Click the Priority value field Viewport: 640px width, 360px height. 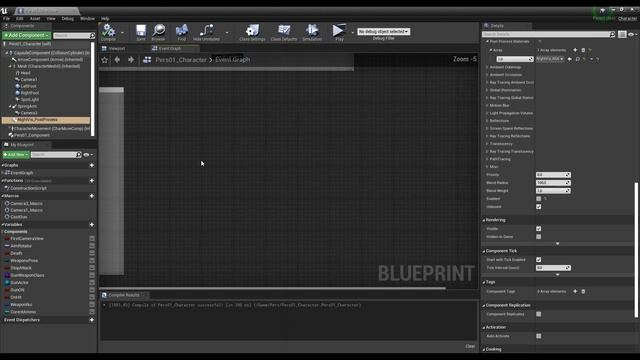pyautogui.click(x=553, y=175)
